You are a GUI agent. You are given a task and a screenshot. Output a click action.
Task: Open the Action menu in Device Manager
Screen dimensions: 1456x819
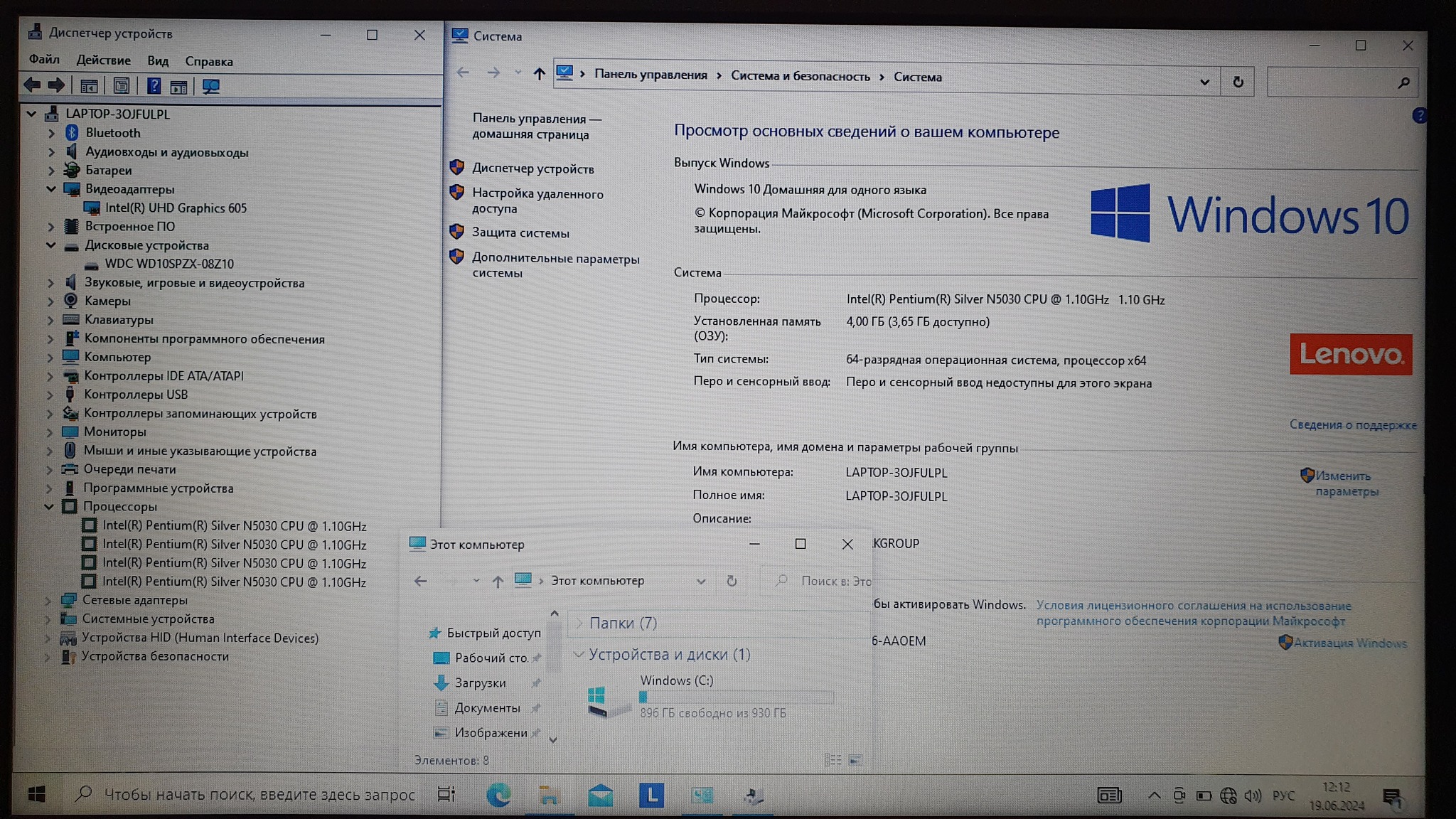tap(103, 60)
